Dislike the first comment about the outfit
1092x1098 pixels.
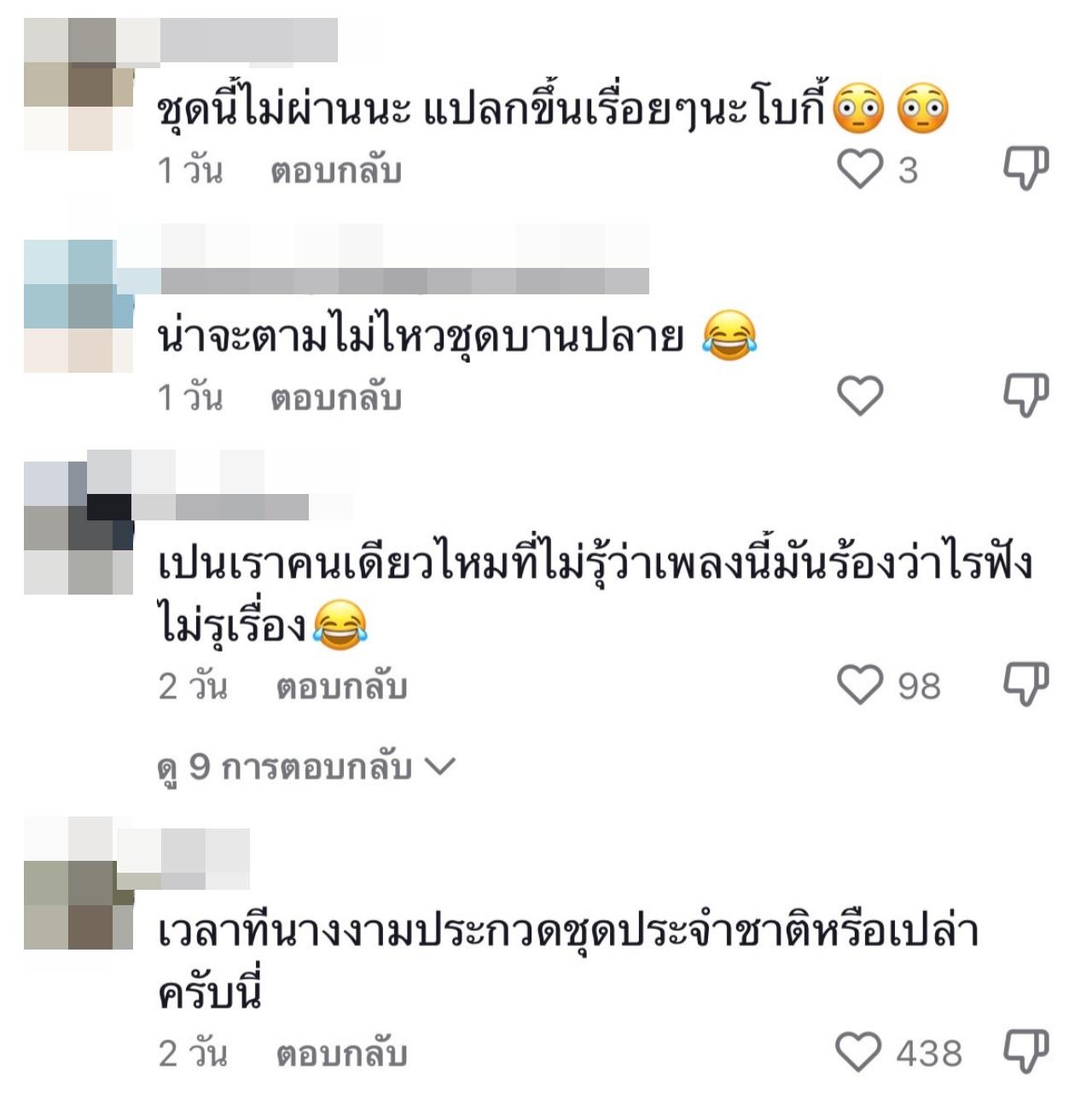point(1025,168)
